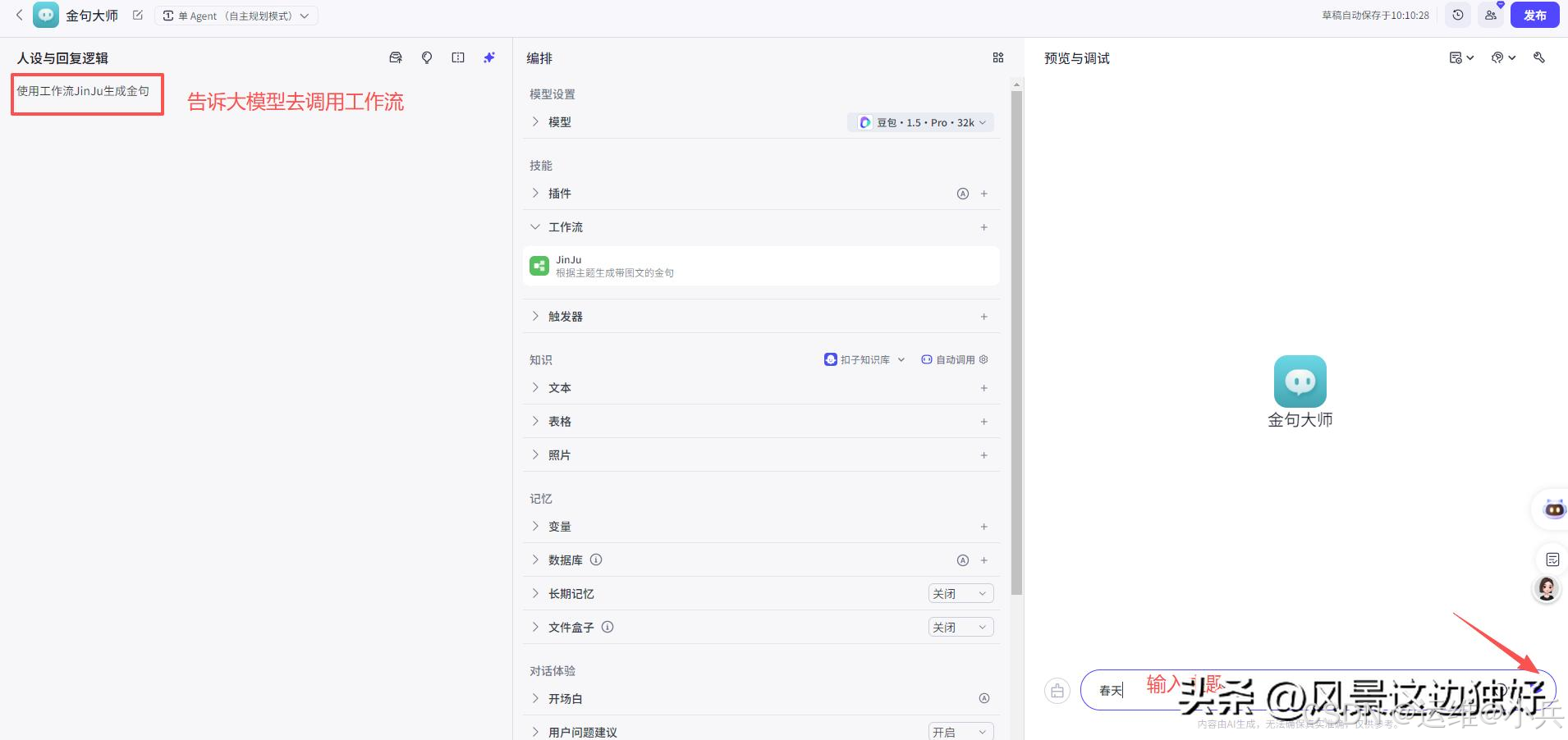
Task: Toggle auto-call icon next to 插件
Action: click(962, 194)
